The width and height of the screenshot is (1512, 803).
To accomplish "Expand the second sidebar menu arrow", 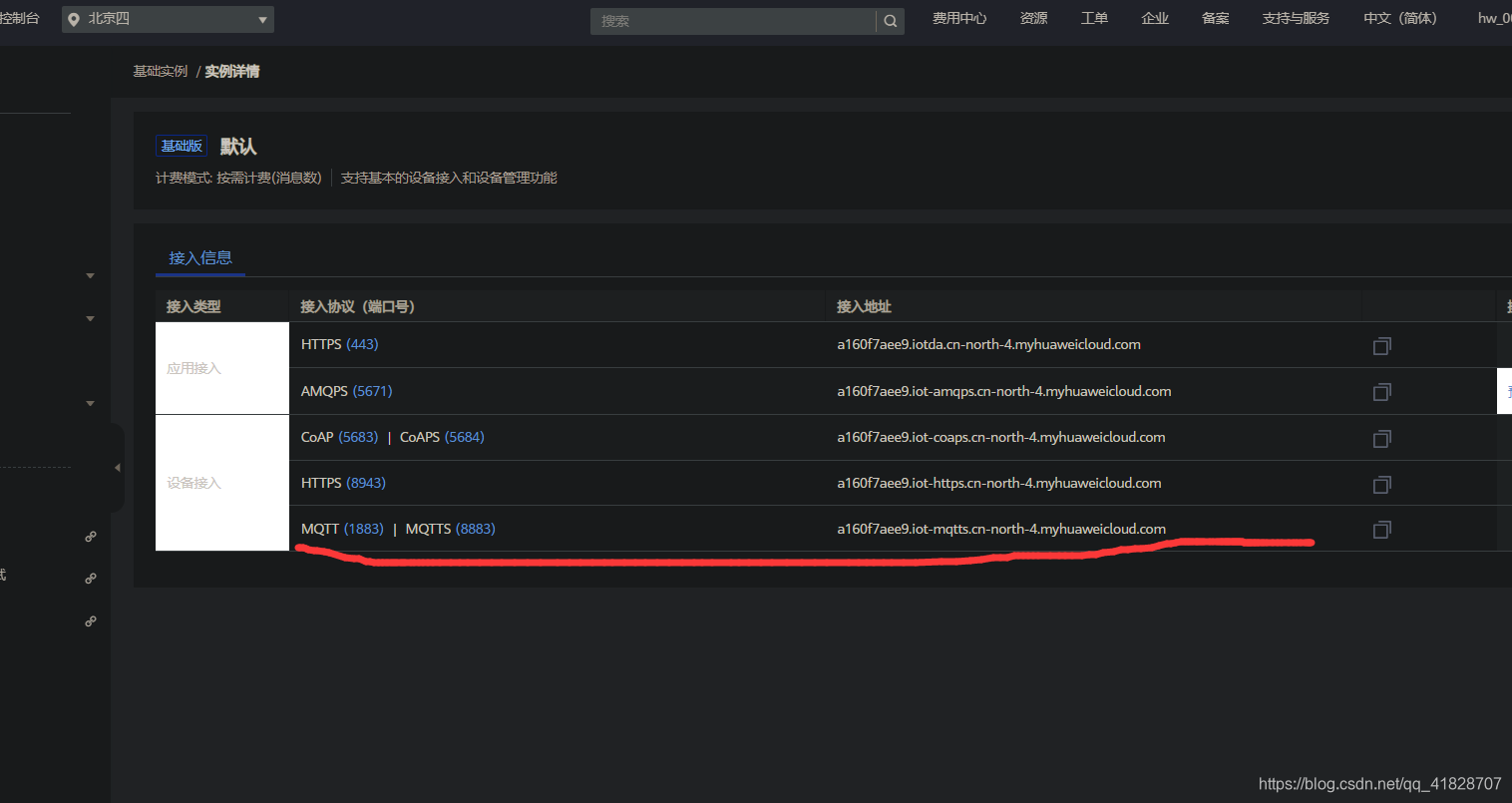I will pyautogui.click(x=90, y=319).
